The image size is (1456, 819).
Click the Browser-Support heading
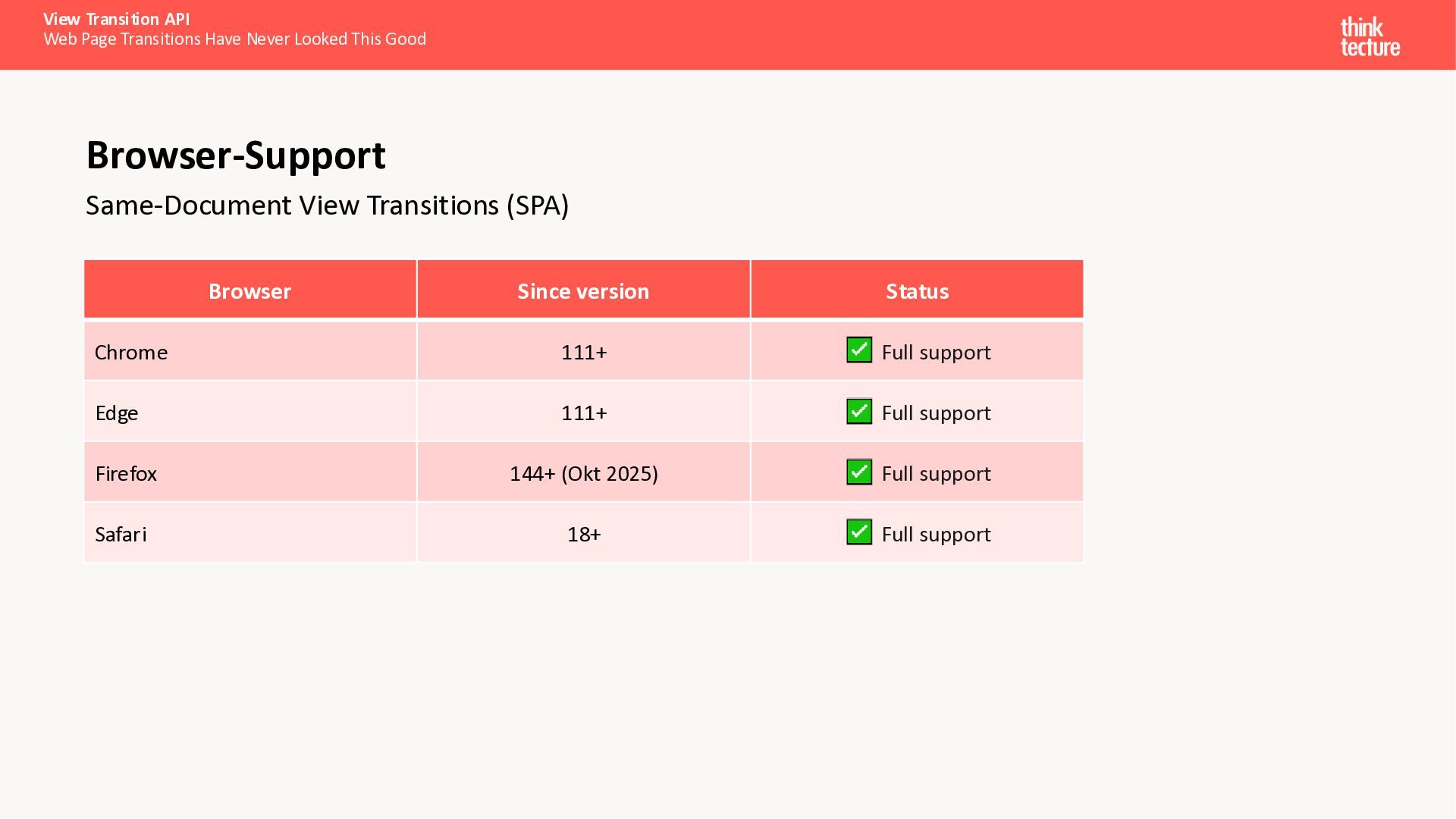236,155
